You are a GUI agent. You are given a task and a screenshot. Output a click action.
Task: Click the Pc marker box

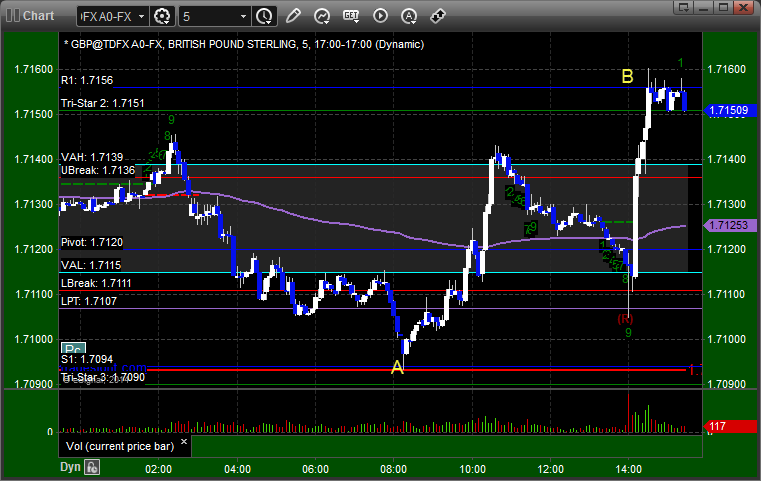[73, 349]
